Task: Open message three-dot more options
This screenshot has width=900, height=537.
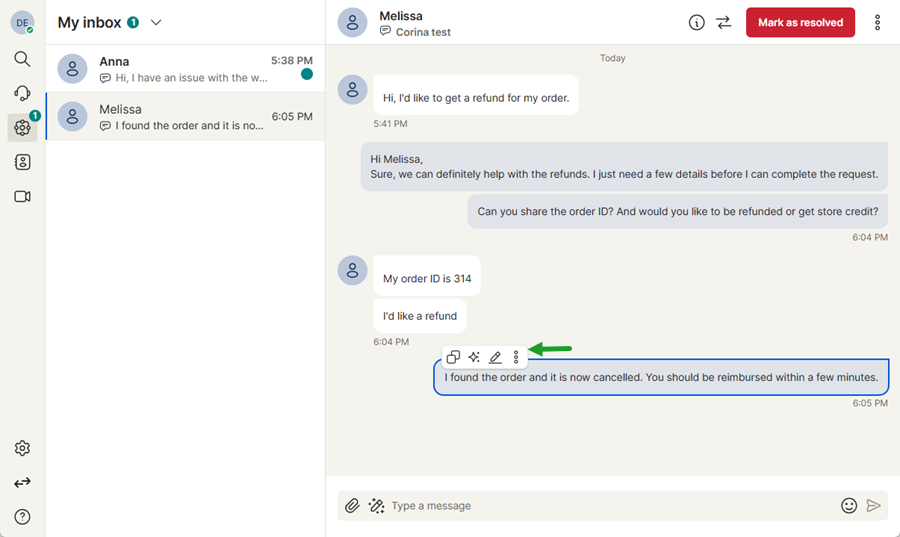Action: point(516,357)
